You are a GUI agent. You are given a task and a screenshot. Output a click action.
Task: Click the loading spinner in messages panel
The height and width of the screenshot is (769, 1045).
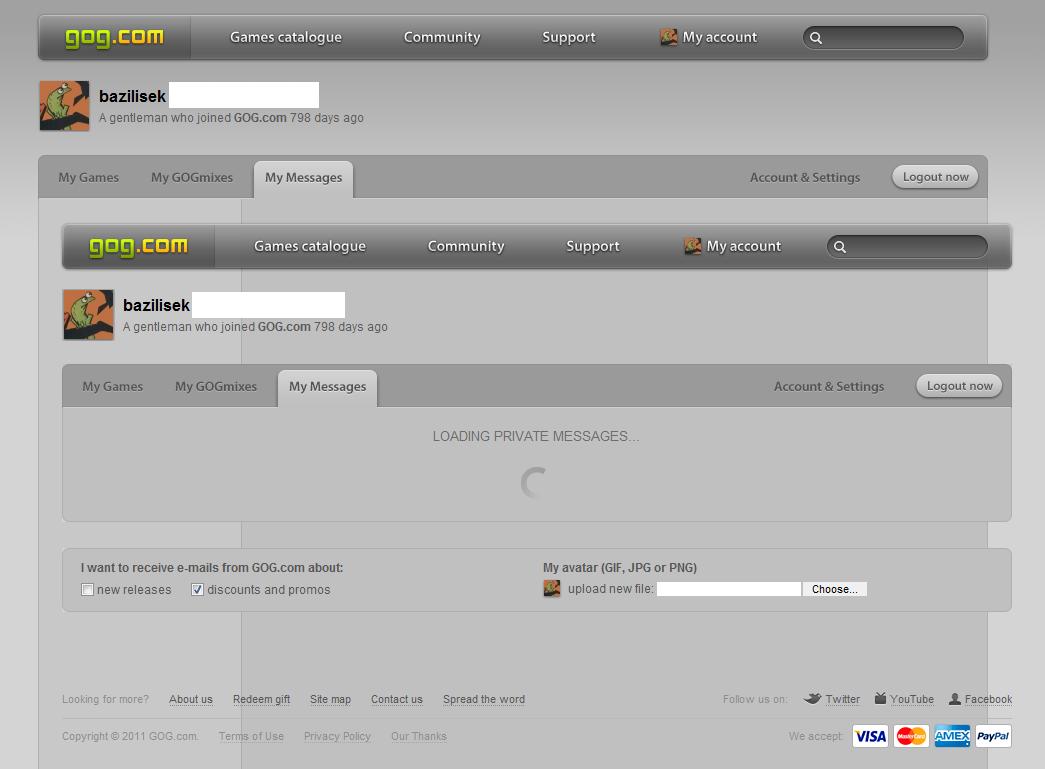[536, 482]
